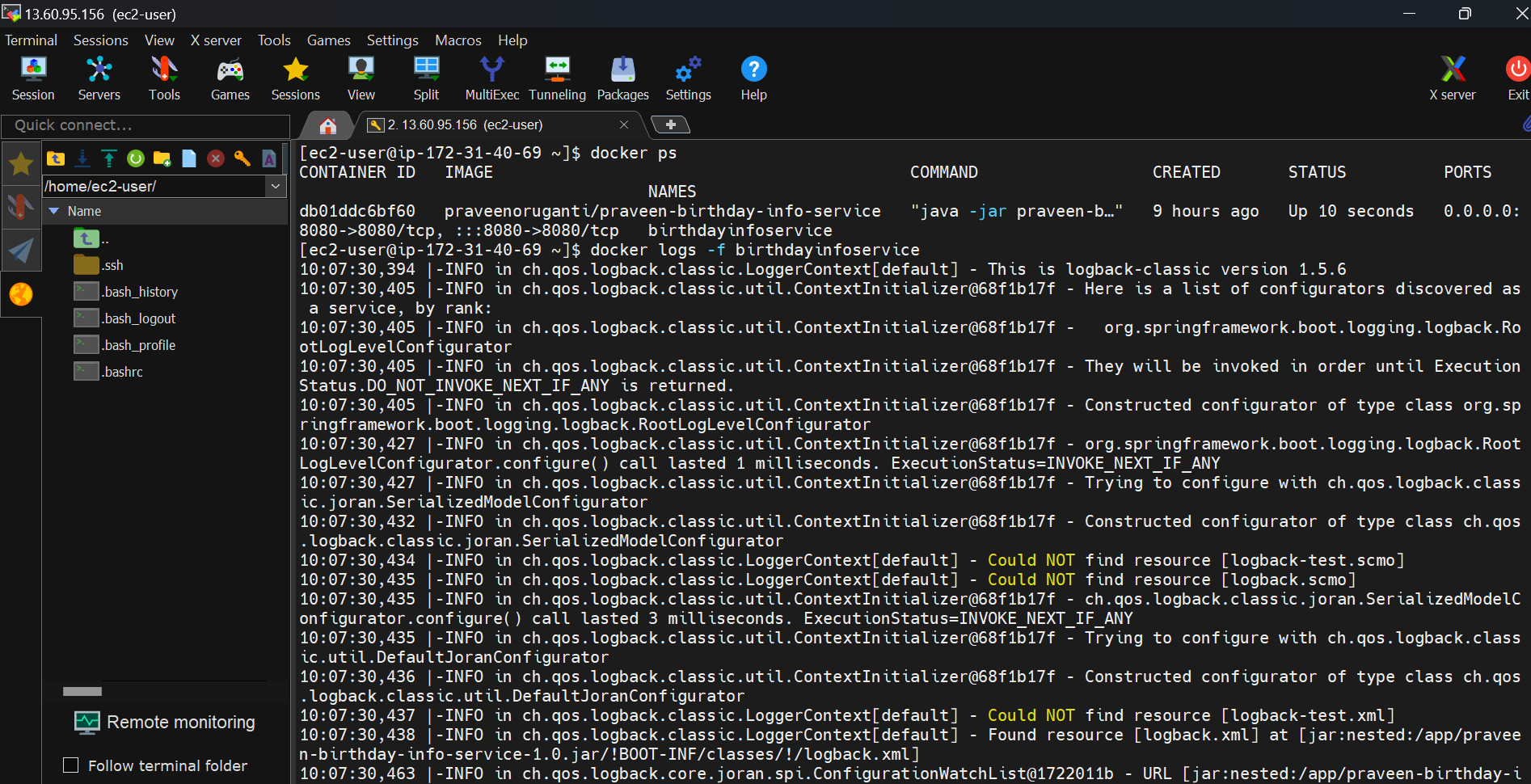Switch to the 13.60.95.156 (ec2-user) tab
This screenshot has height=784, width=1531.
(x=465, y=124)
